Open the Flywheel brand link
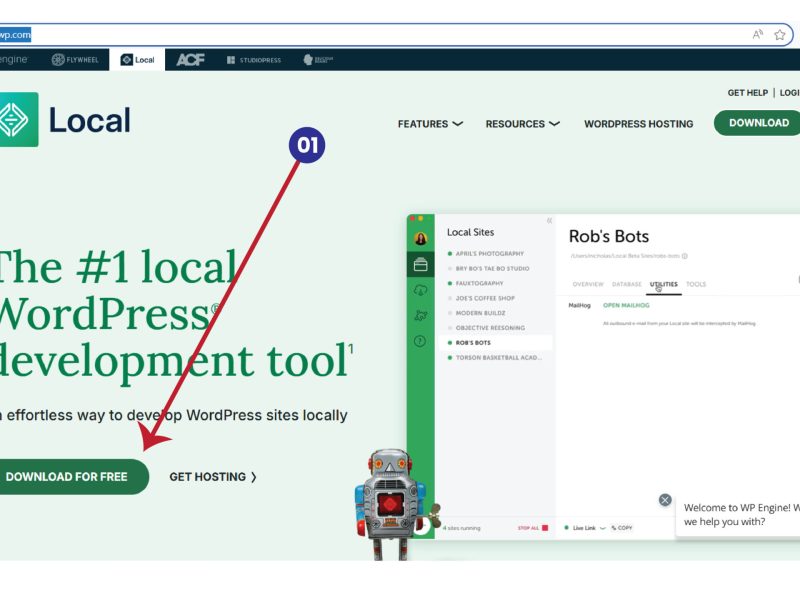The height and width of the screenshot is (600, 800). coord(76,60)
